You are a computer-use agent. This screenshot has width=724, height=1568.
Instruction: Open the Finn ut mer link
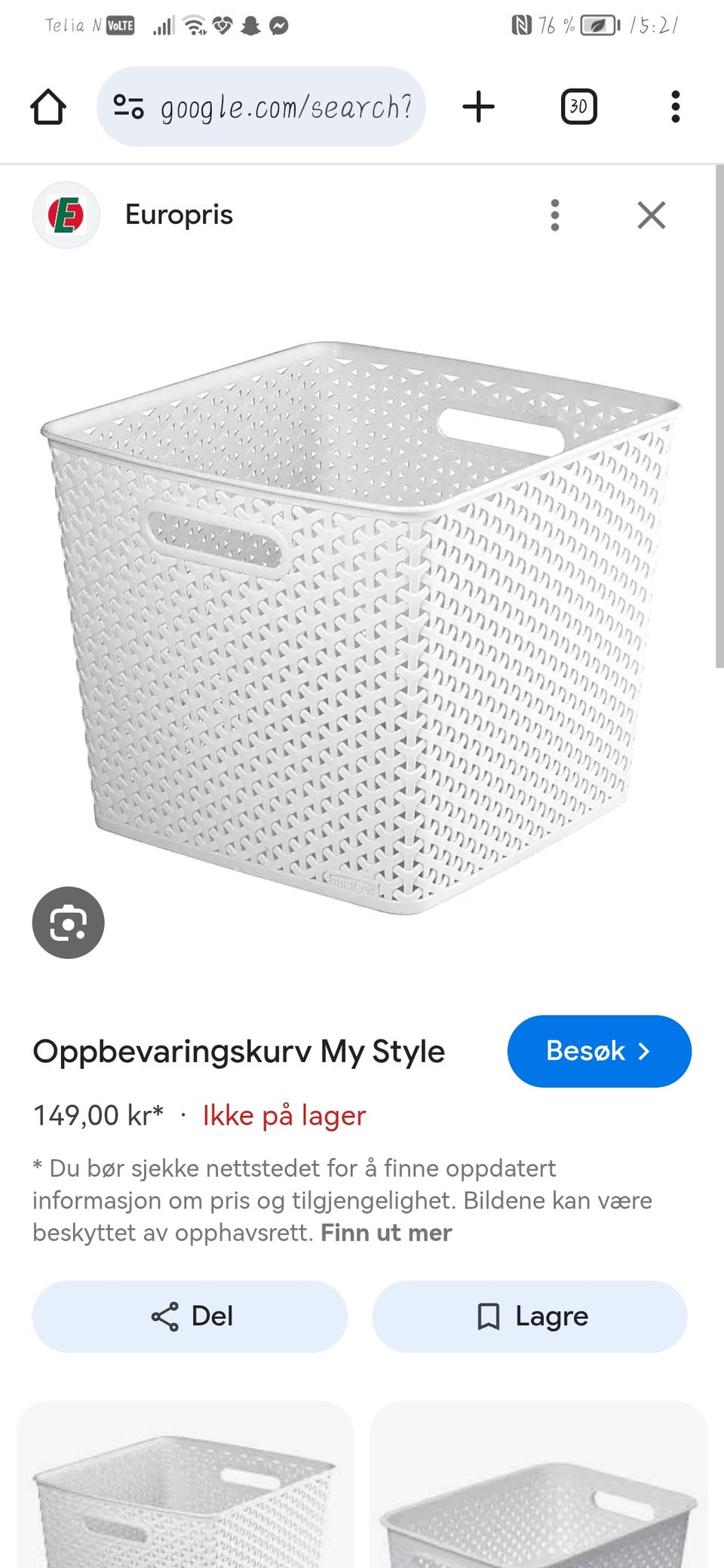(386, 1233)
